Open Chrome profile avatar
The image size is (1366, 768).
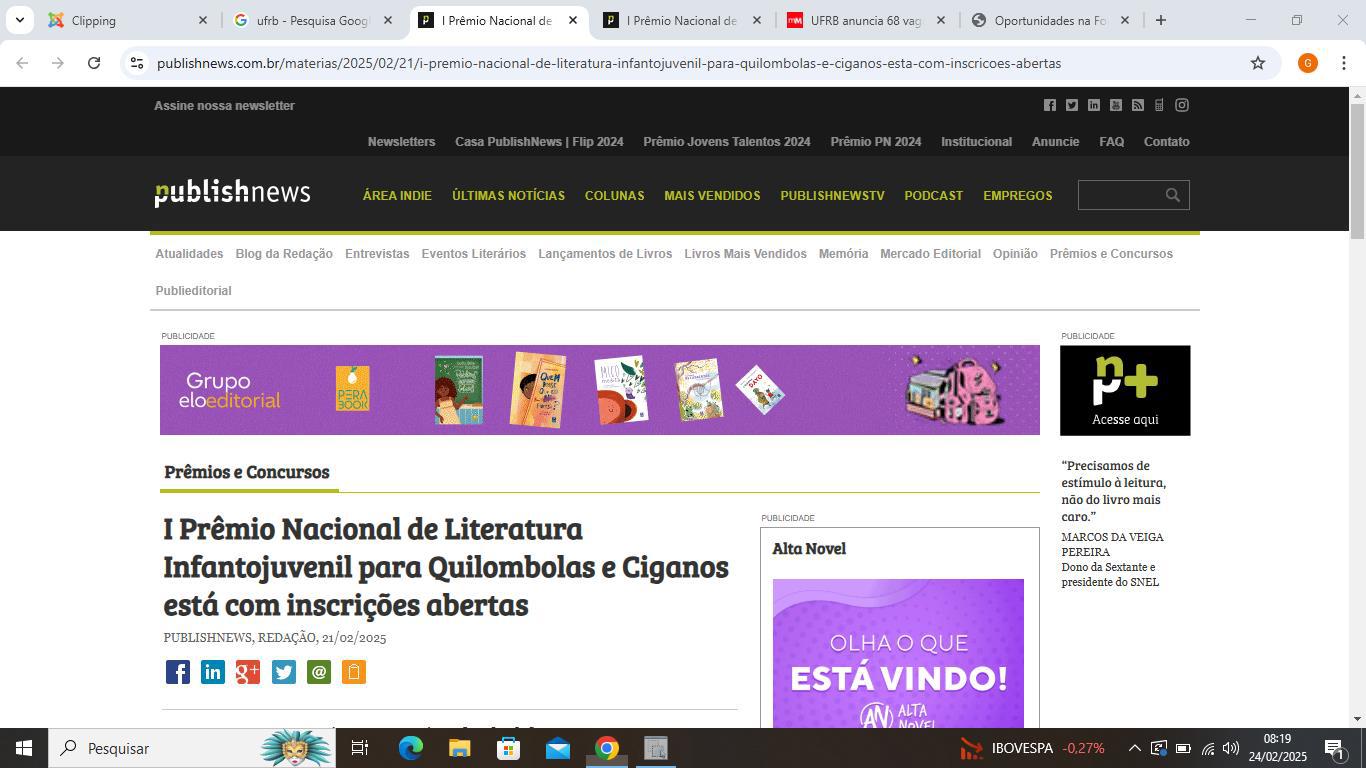[x=1307, y=63]
